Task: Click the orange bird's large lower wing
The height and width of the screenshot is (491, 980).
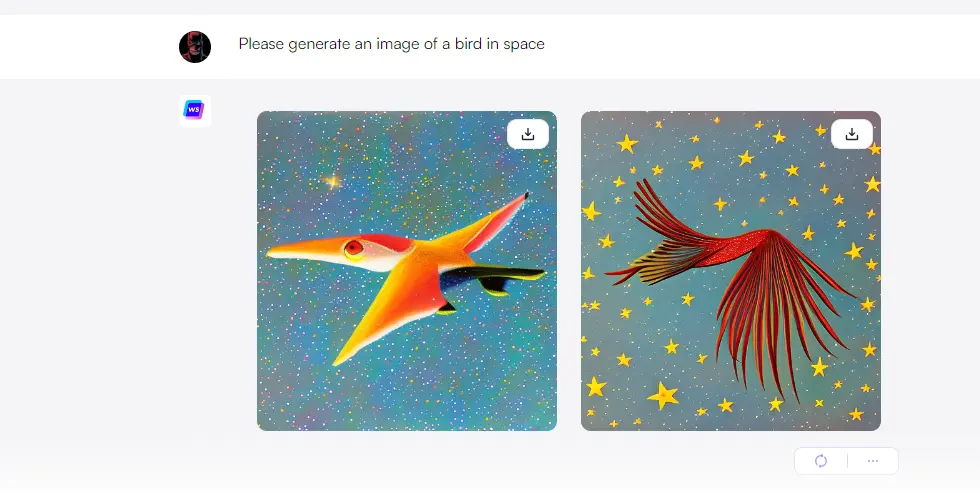Action: [x=391, y=306]
